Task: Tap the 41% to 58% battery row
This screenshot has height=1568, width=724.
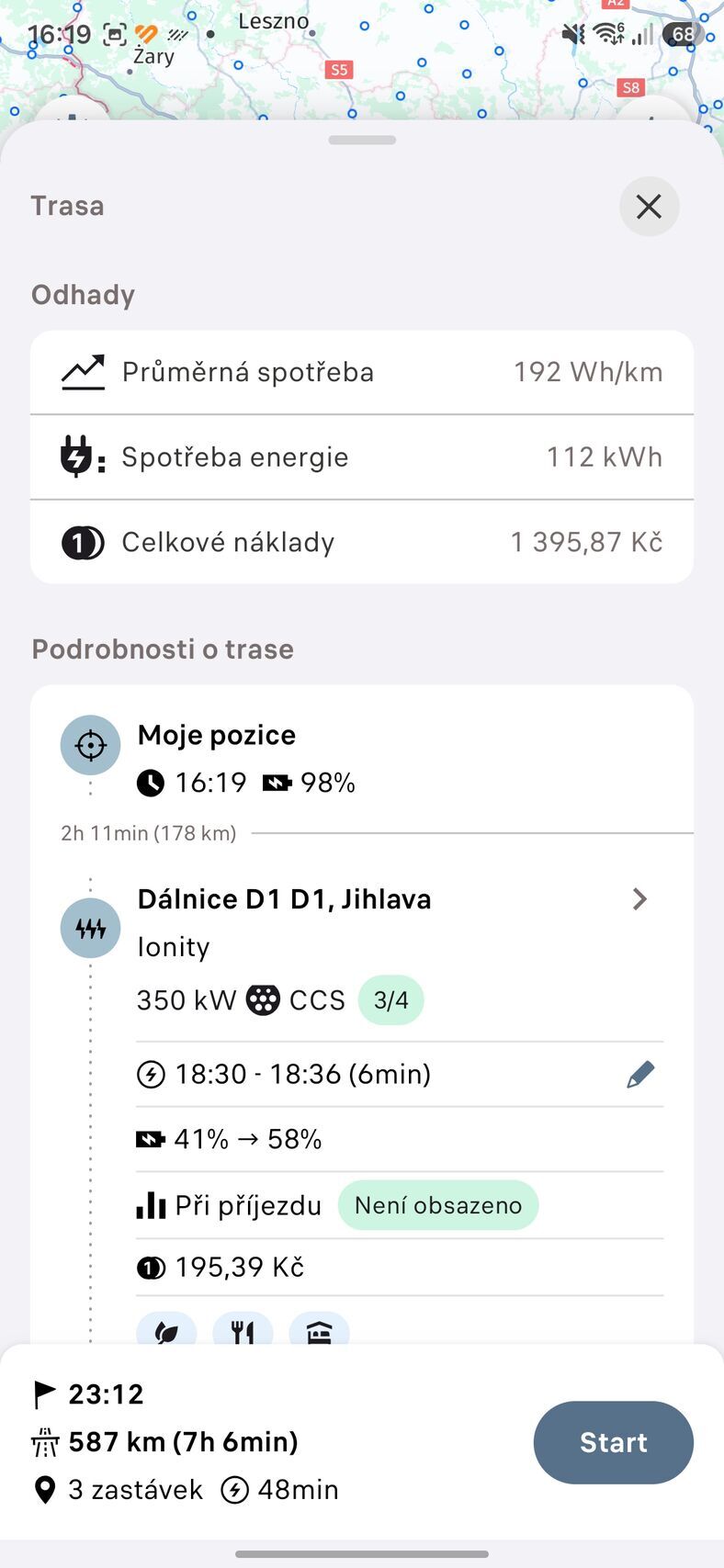Action: pos(400,1139)
